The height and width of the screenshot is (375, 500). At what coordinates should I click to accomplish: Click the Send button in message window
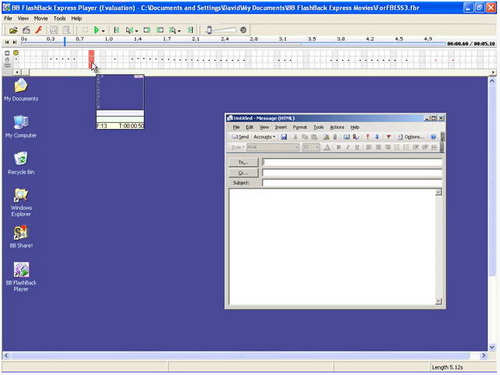[x=240, y=137]
